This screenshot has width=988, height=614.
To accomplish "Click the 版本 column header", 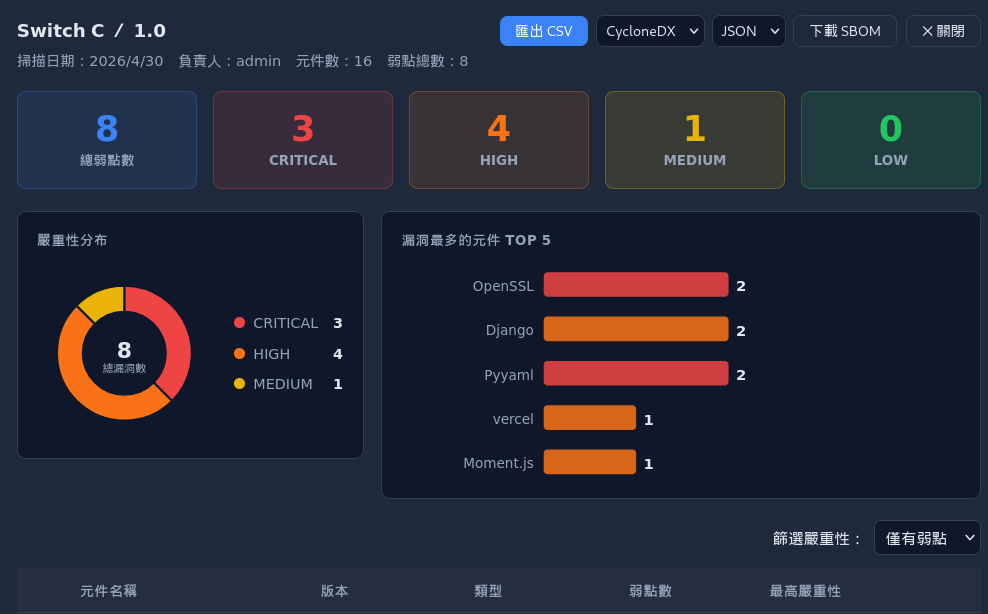I will click(x=335, y=591).
